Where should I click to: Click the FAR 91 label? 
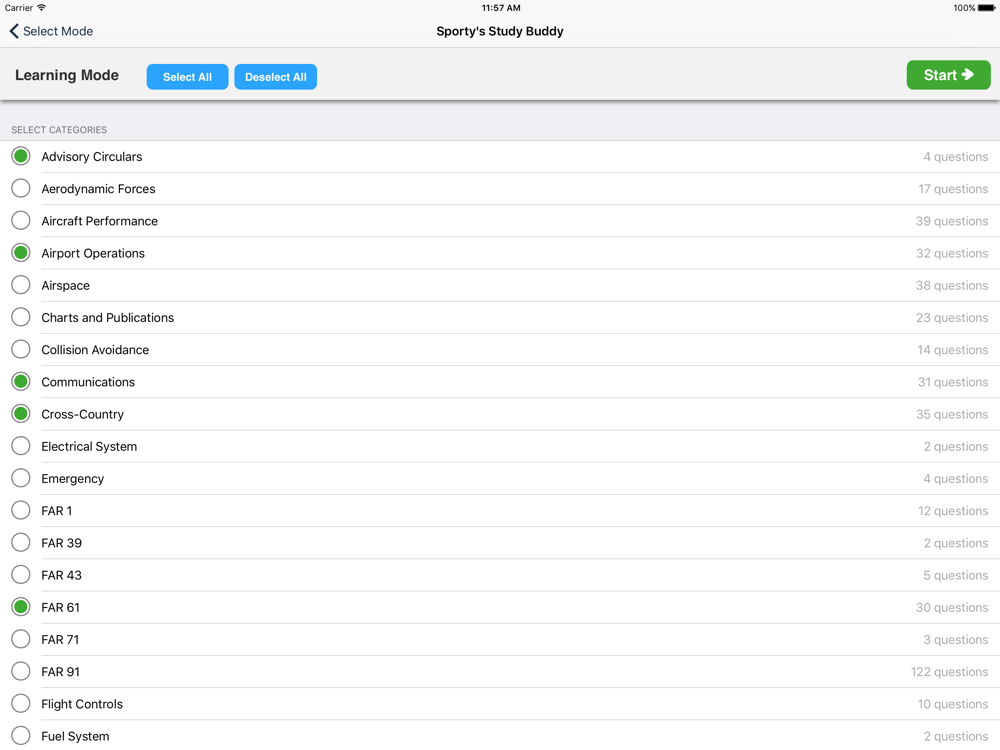click(x=61, y=672)
